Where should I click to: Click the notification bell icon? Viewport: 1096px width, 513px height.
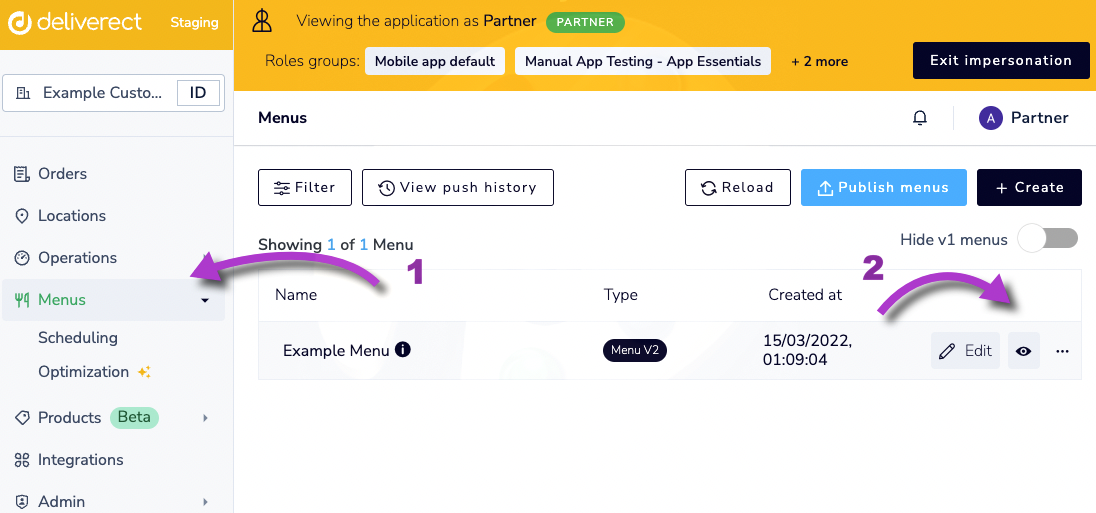[x=920, y=118]
